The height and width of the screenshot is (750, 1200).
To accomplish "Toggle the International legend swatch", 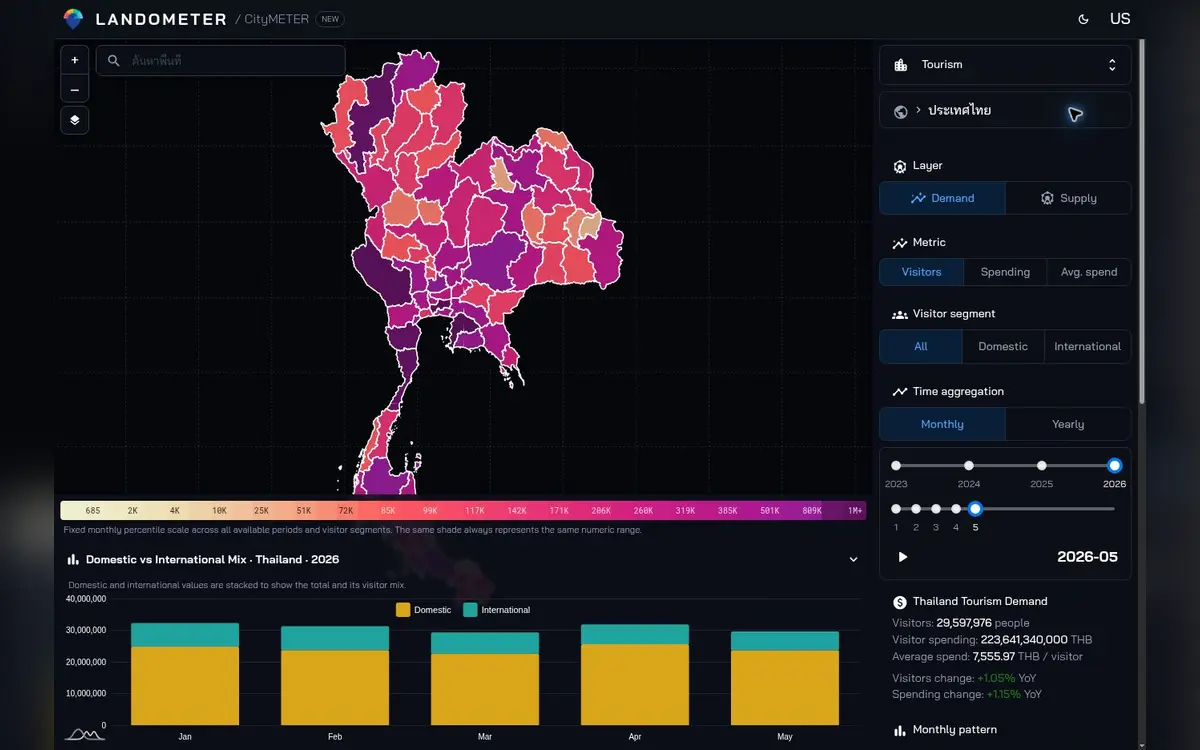I will click(470, 610).
